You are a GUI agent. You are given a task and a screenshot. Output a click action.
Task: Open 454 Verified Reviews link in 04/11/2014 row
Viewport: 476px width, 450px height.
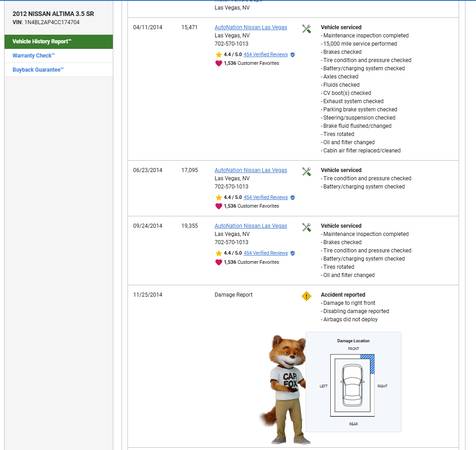[266, 55]
